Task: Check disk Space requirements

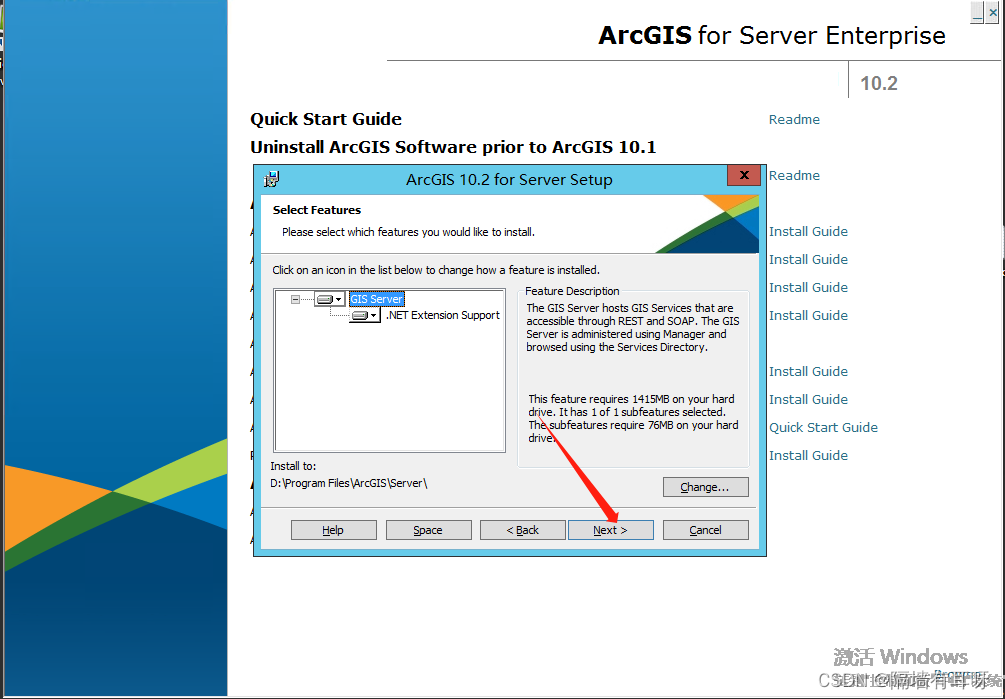Action: click(x=428, y=529)
